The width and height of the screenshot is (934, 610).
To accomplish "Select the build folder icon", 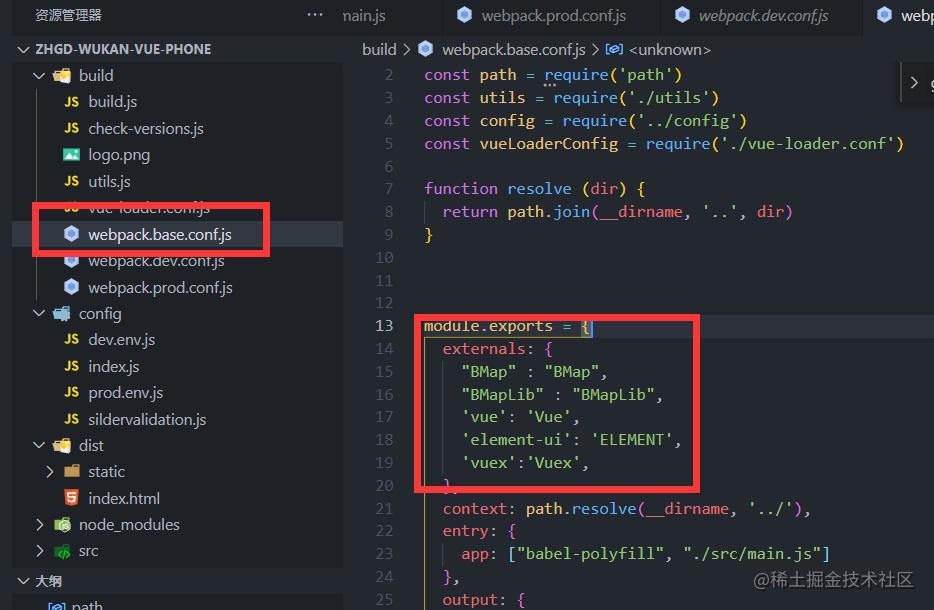I will (x=62, y=76).
